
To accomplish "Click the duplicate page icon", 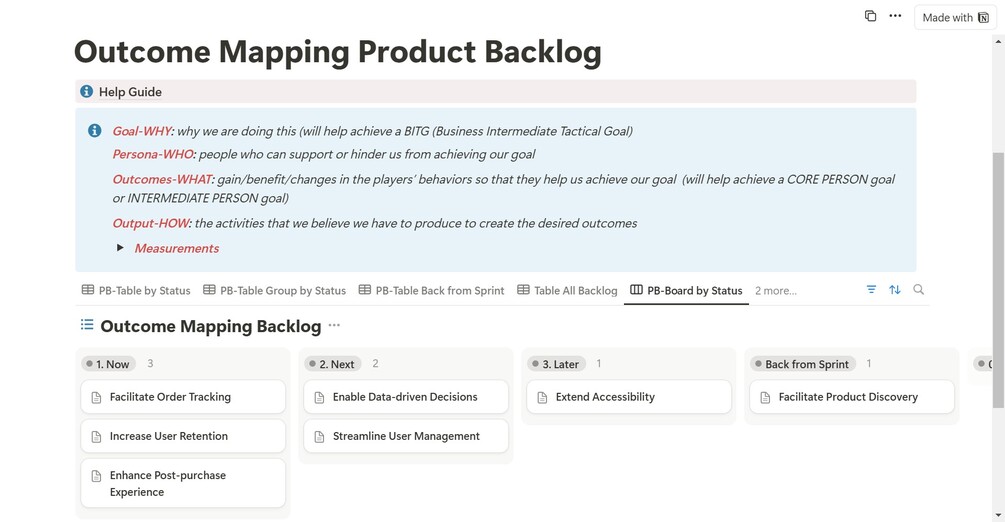I will click(x=870, y=16).
